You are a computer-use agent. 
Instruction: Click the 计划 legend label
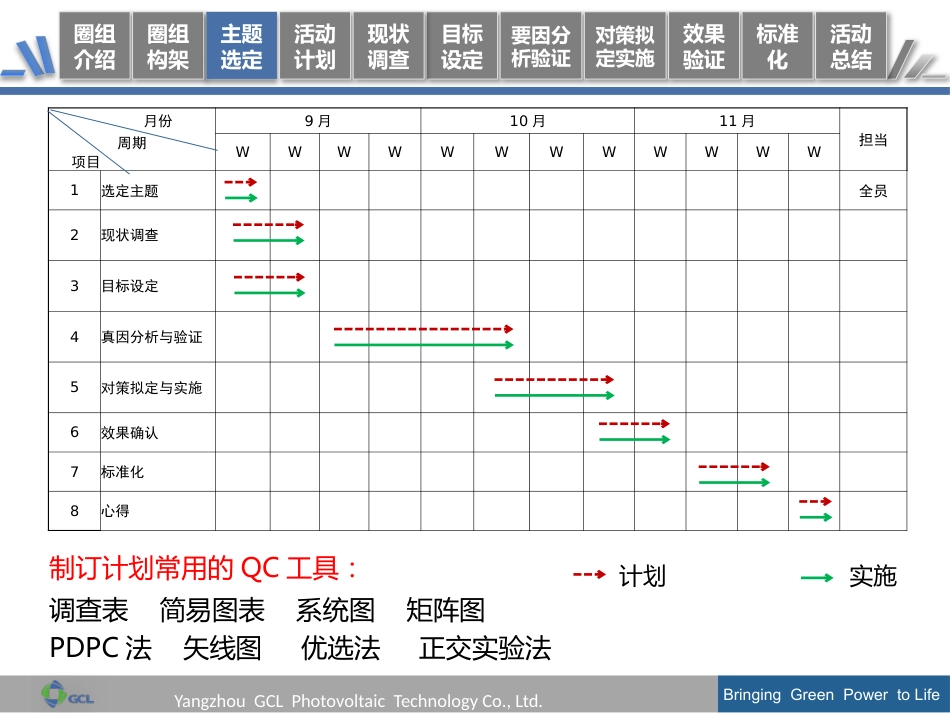(x=642, y=576)
